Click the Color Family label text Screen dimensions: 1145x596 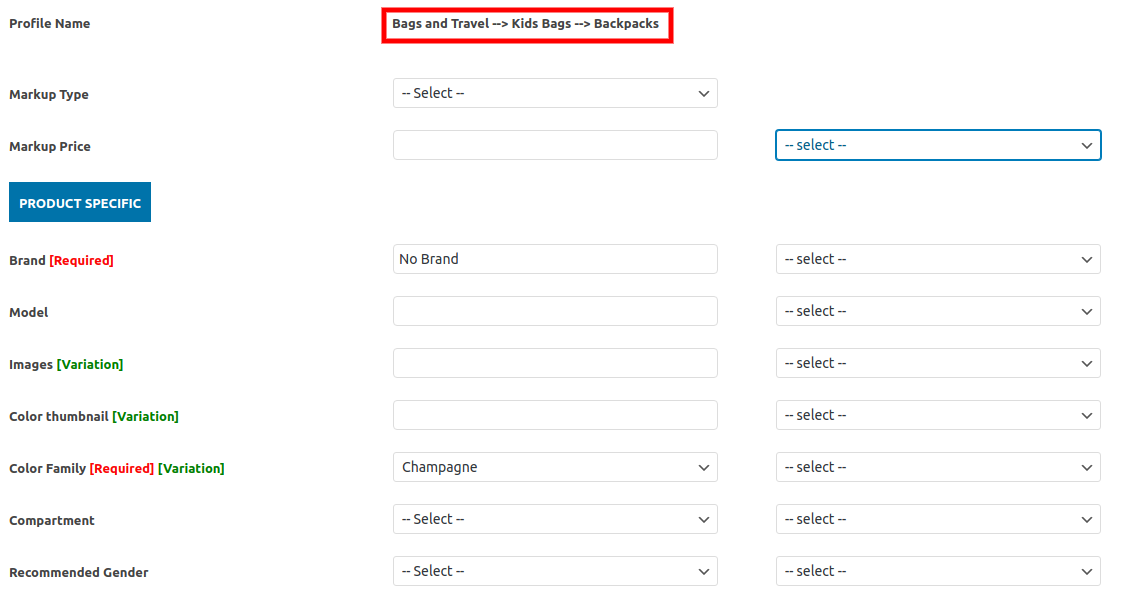(48, 468)
